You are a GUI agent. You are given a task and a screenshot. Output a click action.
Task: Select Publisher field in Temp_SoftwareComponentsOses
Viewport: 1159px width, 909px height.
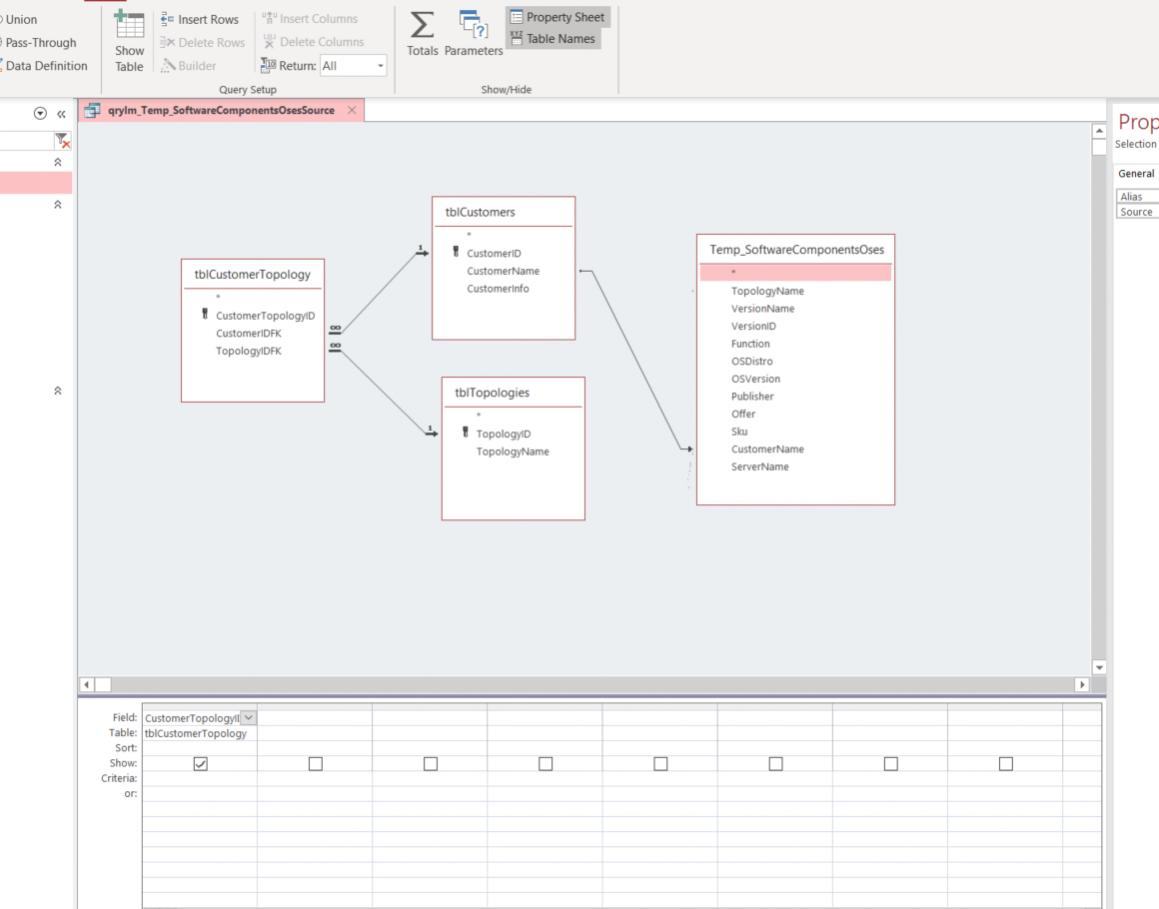pyautogui.click(x=752, y=397)
